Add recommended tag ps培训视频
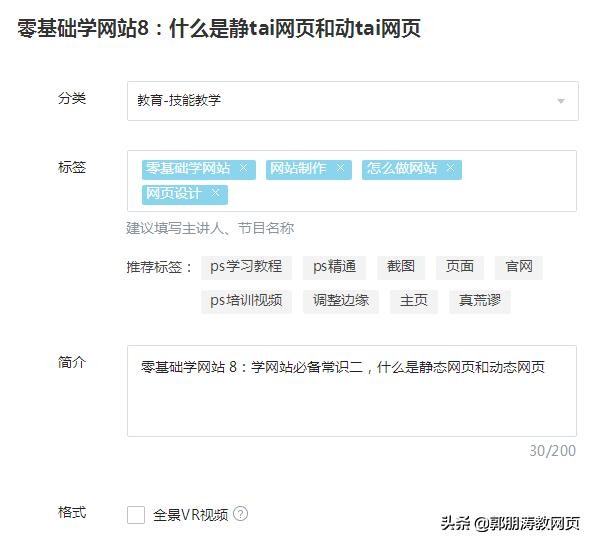Viewport: 593px width, 544px height. [246, 301]
